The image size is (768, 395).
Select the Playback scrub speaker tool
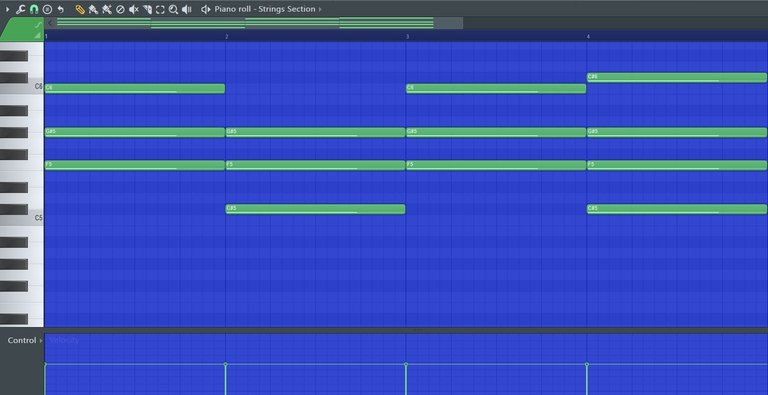point(187,9)
